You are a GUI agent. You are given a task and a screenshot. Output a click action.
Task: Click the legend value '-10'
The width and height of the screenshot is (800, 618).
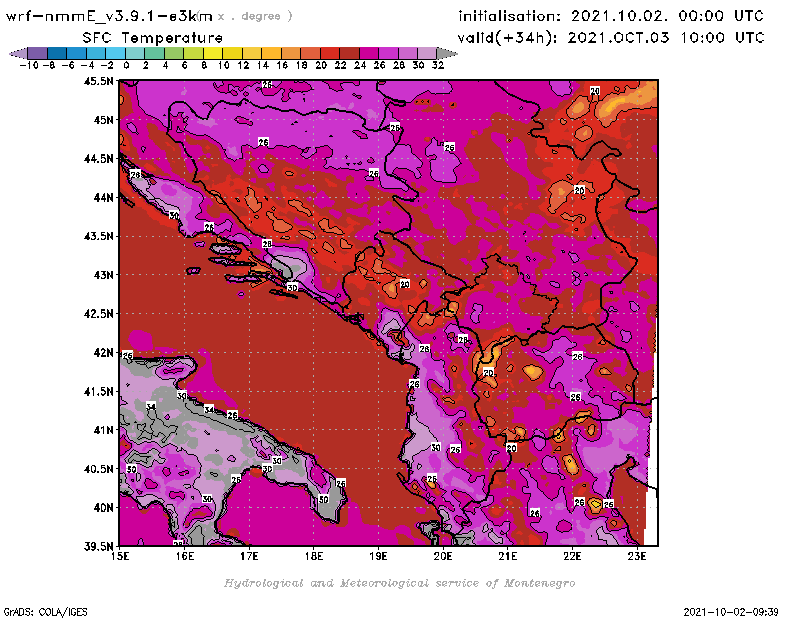(x=29, y=65)
